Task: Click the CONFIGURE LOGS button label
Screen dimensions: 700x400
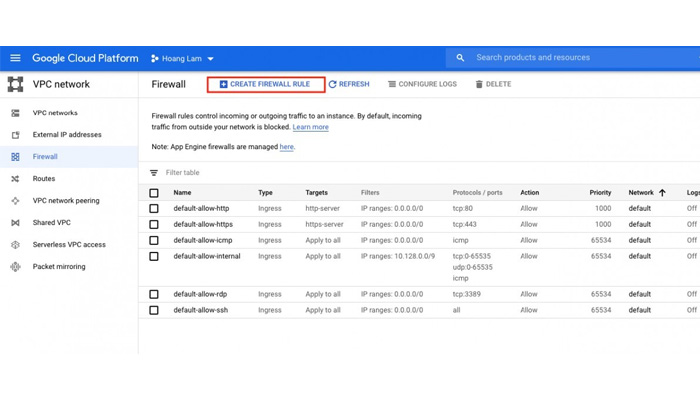Action: point(428,84)
